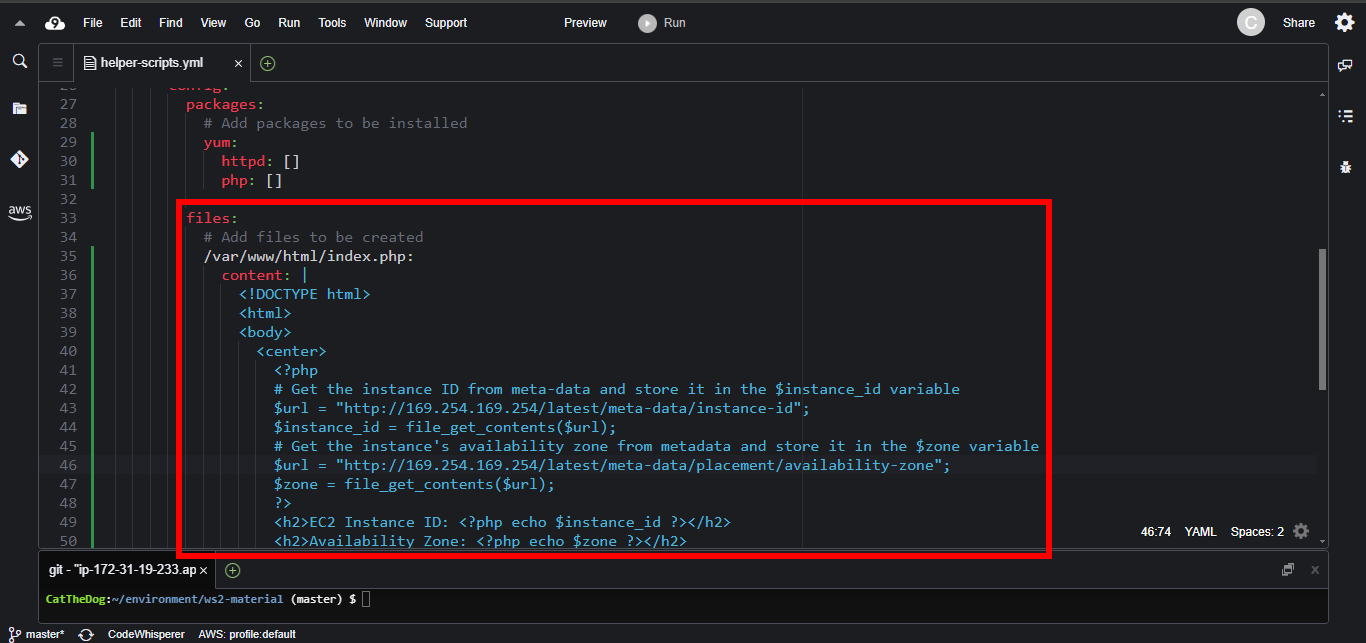The image size is (1366, 643).
Task: Click the editor vertical scrollbar thumb
Action: tap(1322, 318)
